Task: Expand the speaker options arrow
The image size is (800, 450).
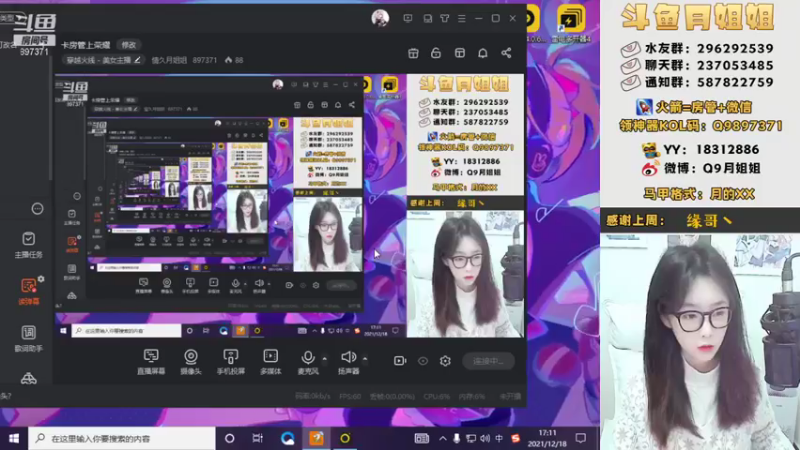Action: click(365, 359)
